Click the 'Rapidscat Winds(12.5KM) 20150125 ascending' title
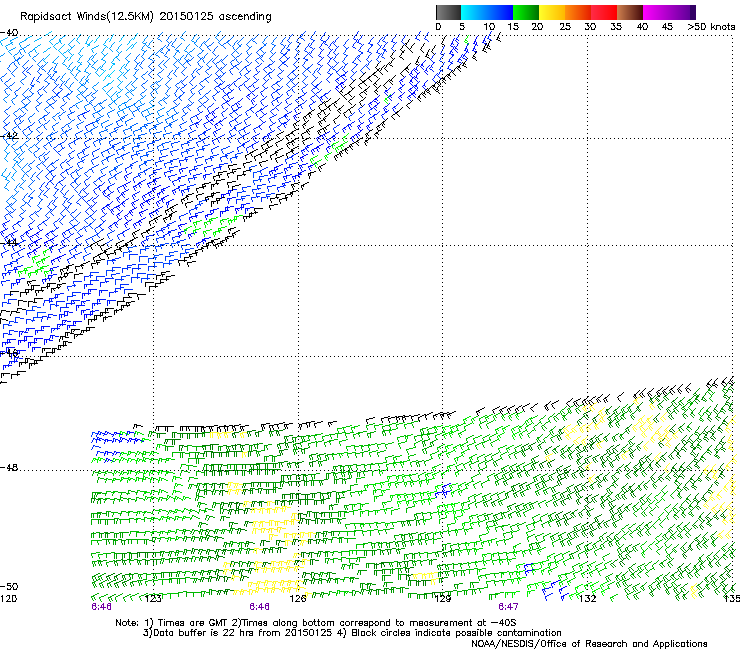This screenshot has height=650, width=740. click(146, 17)
